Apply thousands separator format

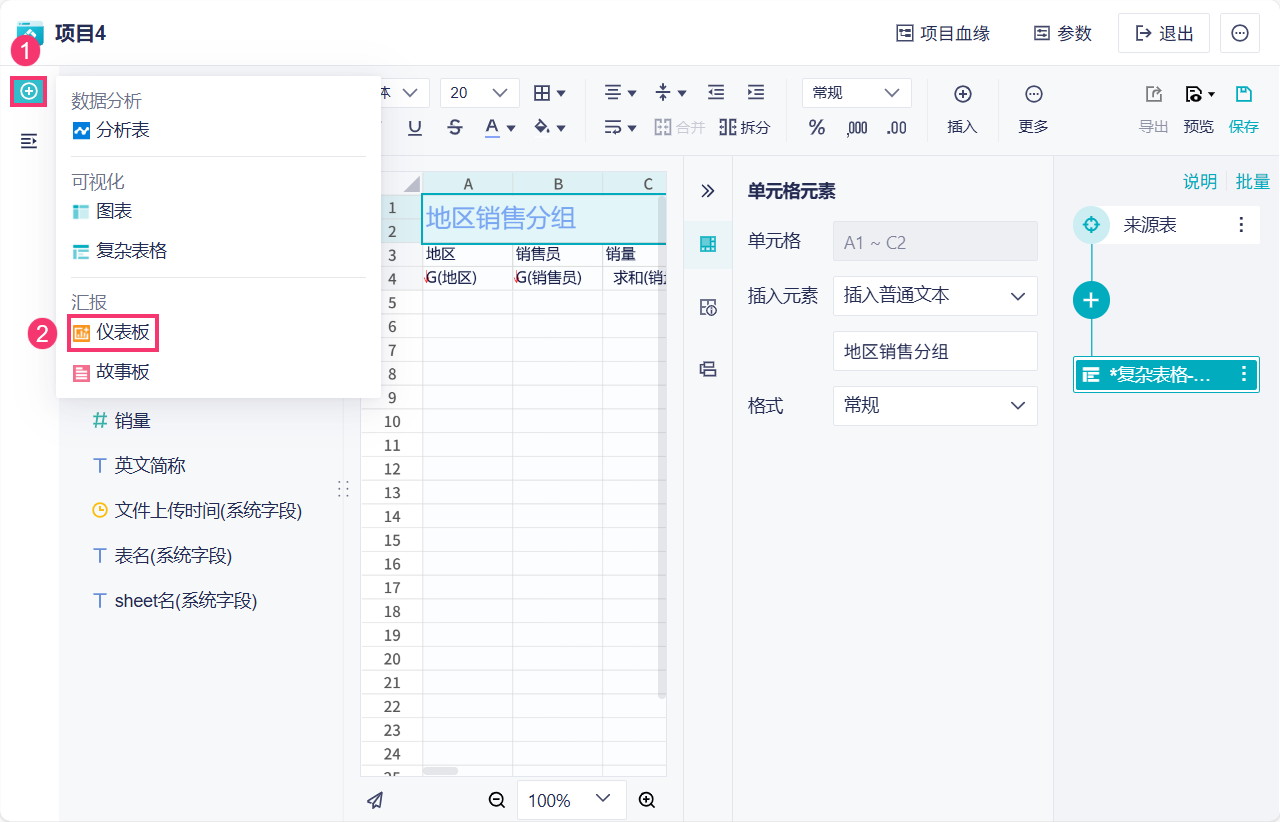coord(857,128)
